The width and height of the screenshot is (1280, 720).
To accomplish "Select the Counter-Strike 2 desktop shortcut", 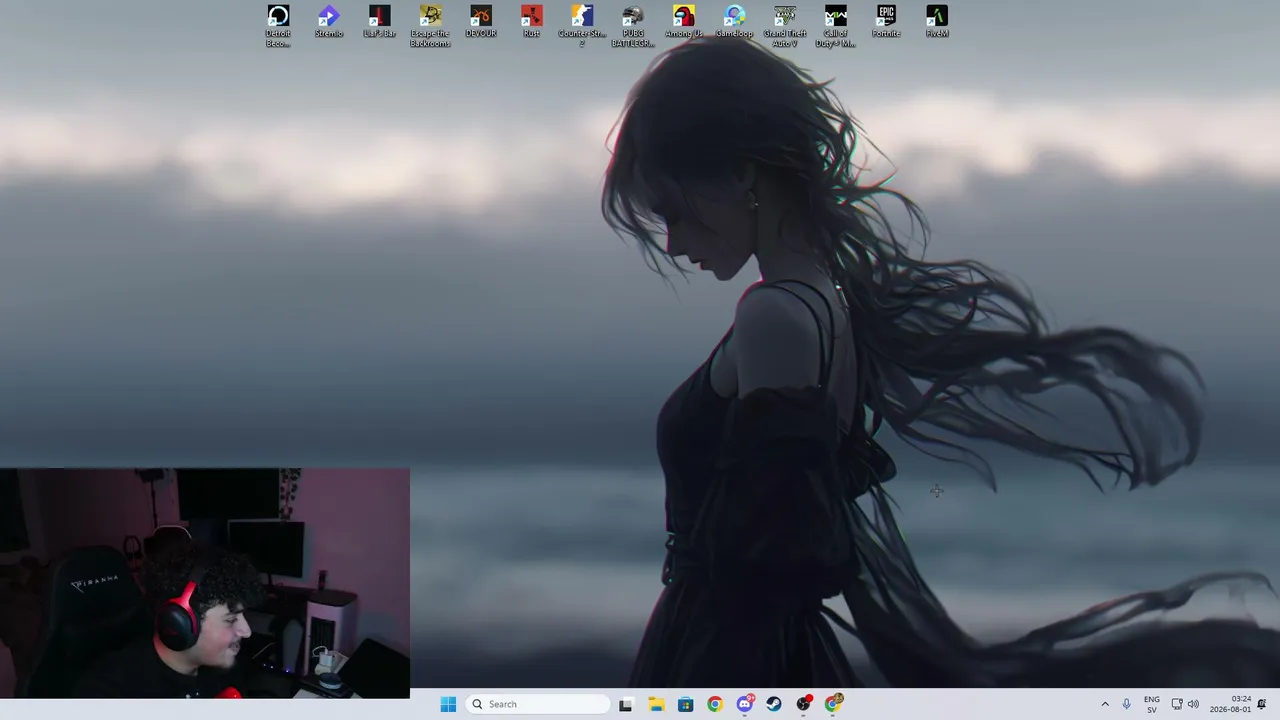I will 582,26.
